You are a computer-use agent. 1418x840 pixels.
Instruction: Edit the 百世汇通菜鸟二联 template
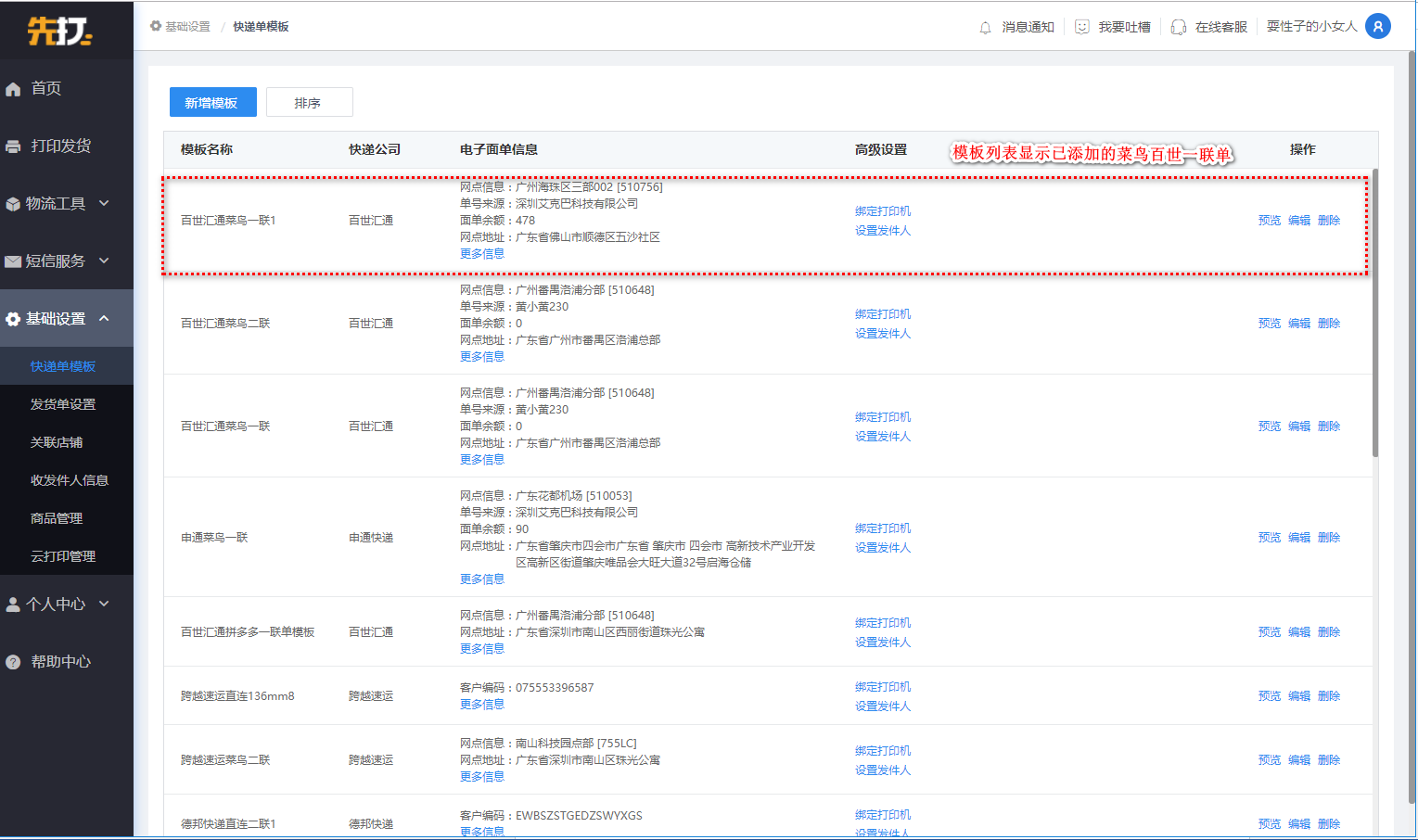click(1299, 324)
